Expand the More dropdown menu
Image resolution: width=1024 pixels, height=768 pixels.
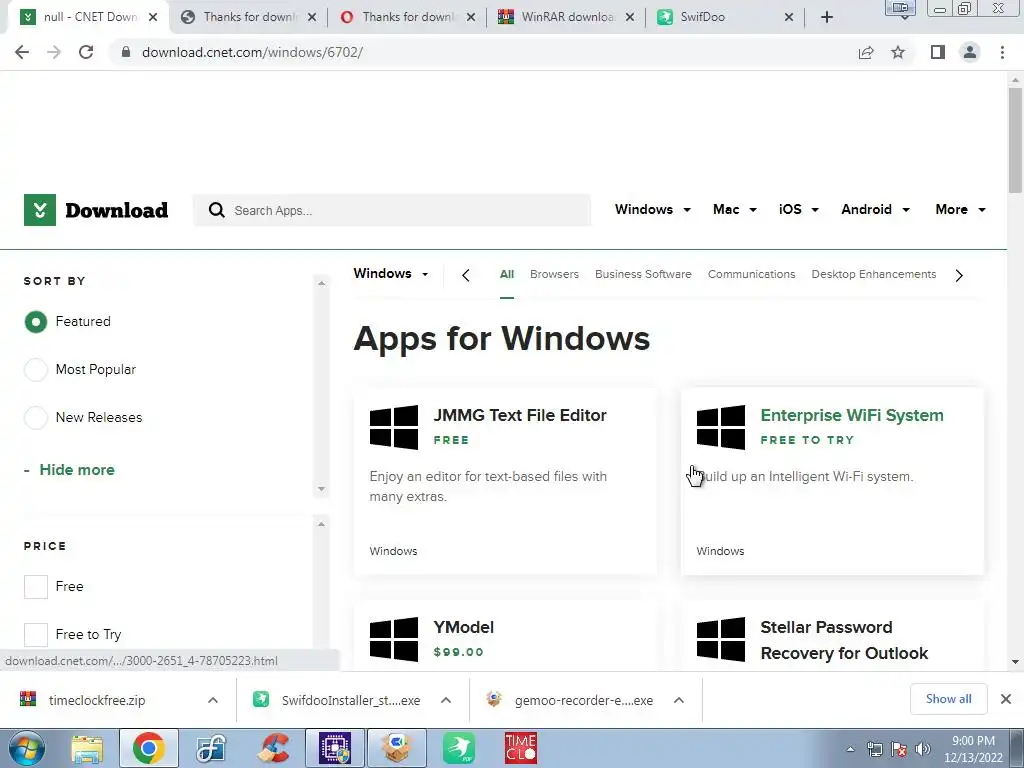961,210
